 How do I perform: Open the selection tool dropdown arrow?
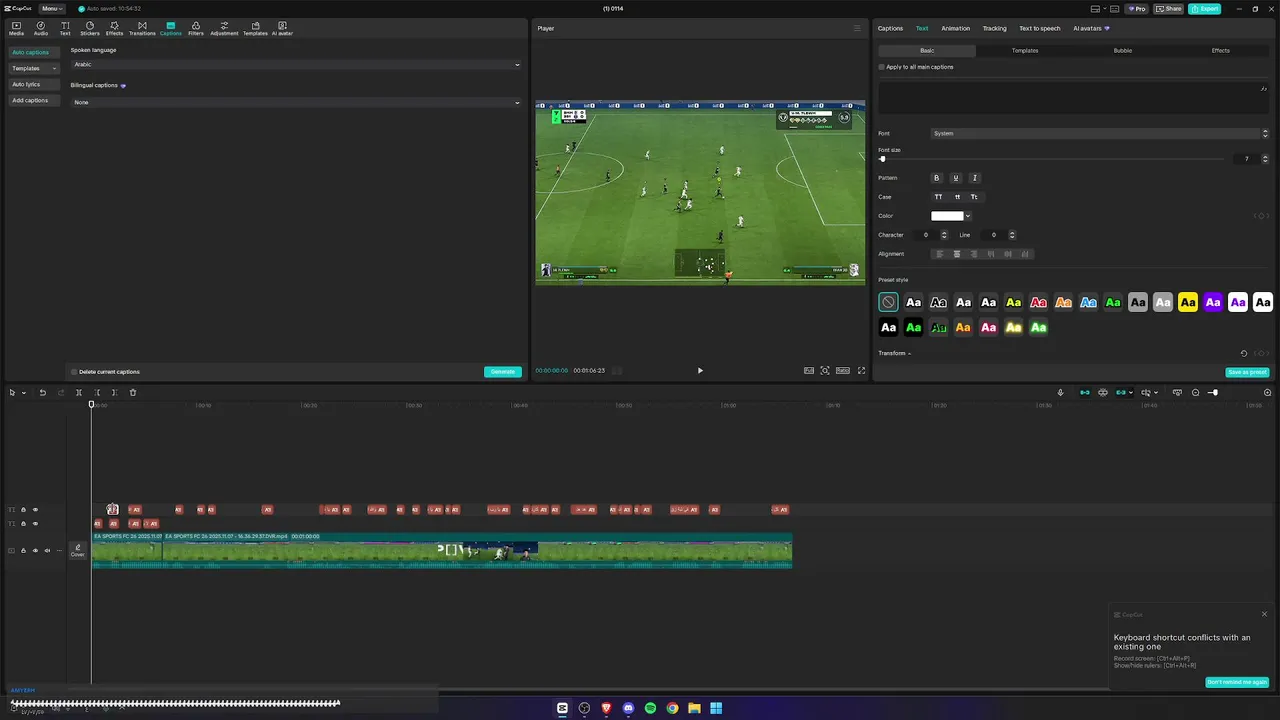[x=23, y=392]
